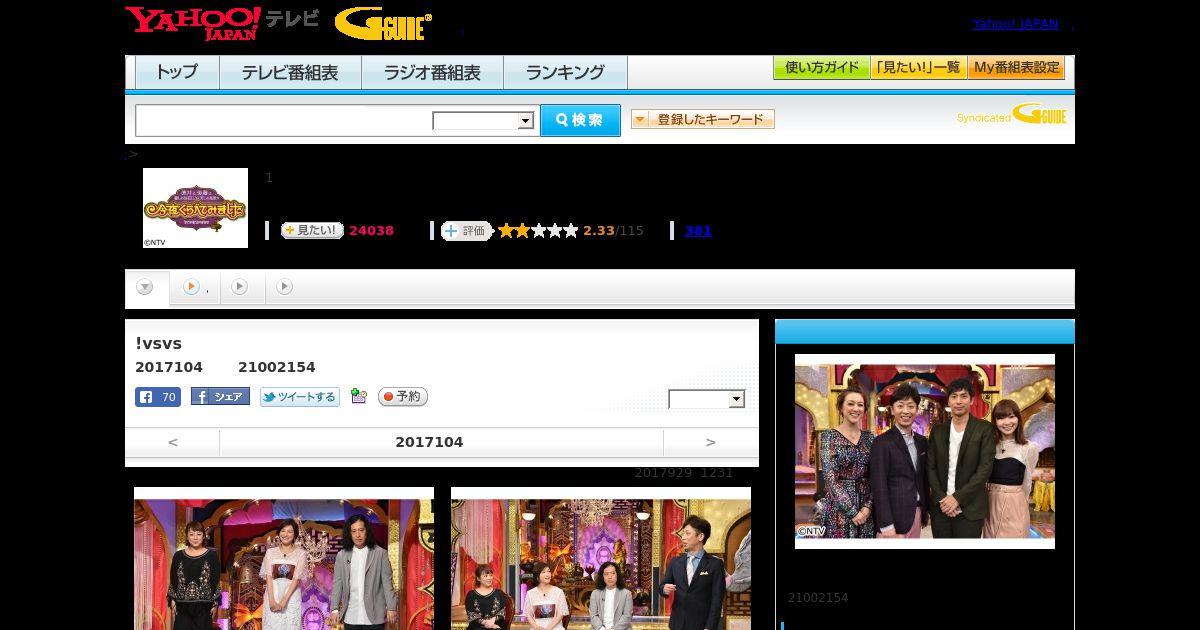The width and height of the screenshot is (1200, 630).
Task: Click the 評価 plus rating button
Action: (466, 231)
